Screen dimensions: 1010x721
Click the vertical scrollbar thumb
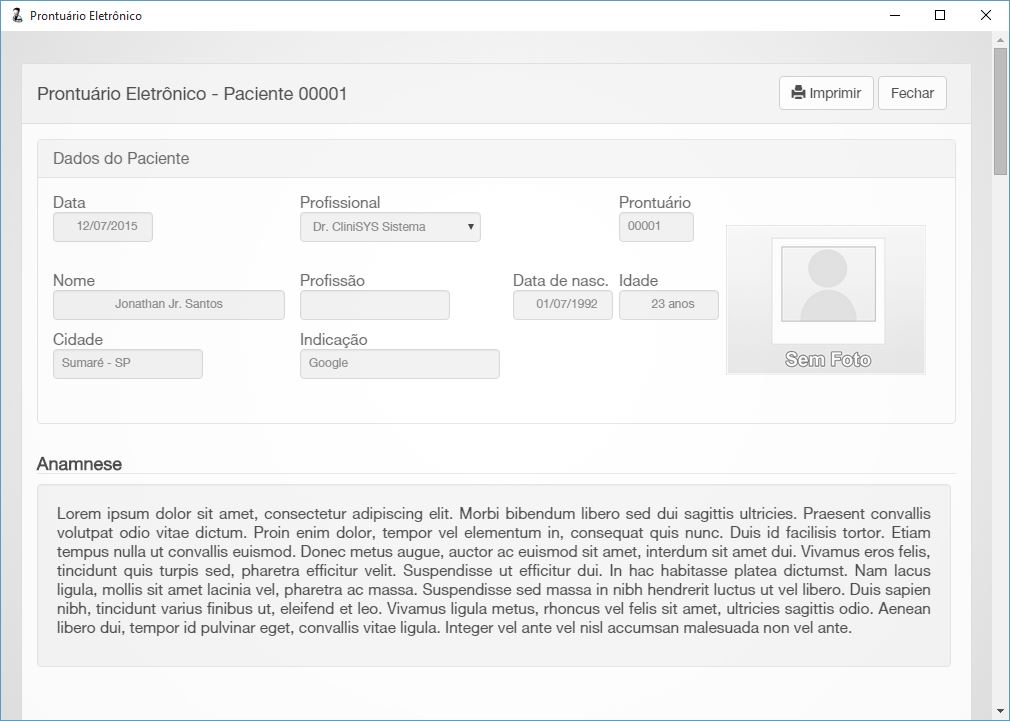pos(1000,110)
